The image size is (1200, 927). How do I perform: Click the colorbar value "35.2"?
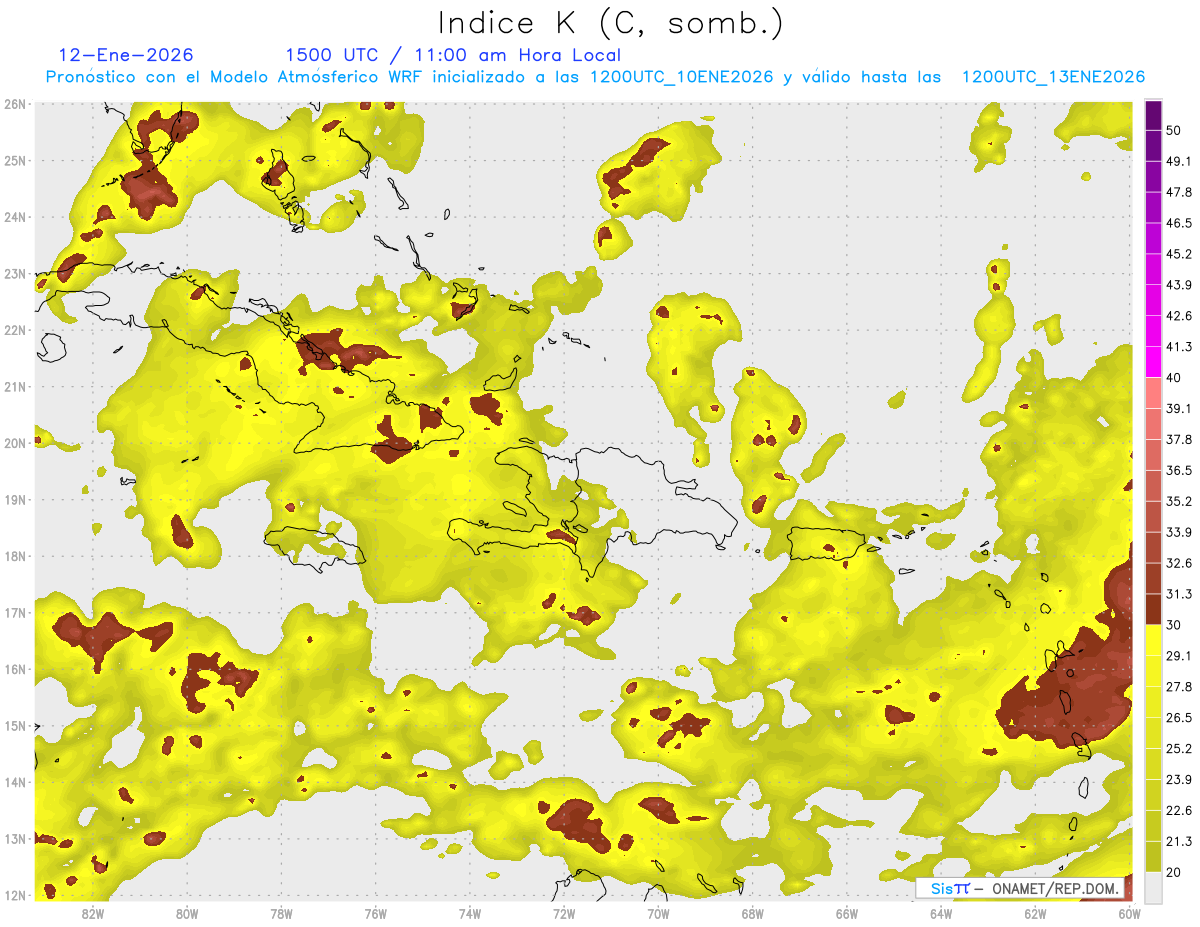pyautogui.click(x=1179, y=501)
